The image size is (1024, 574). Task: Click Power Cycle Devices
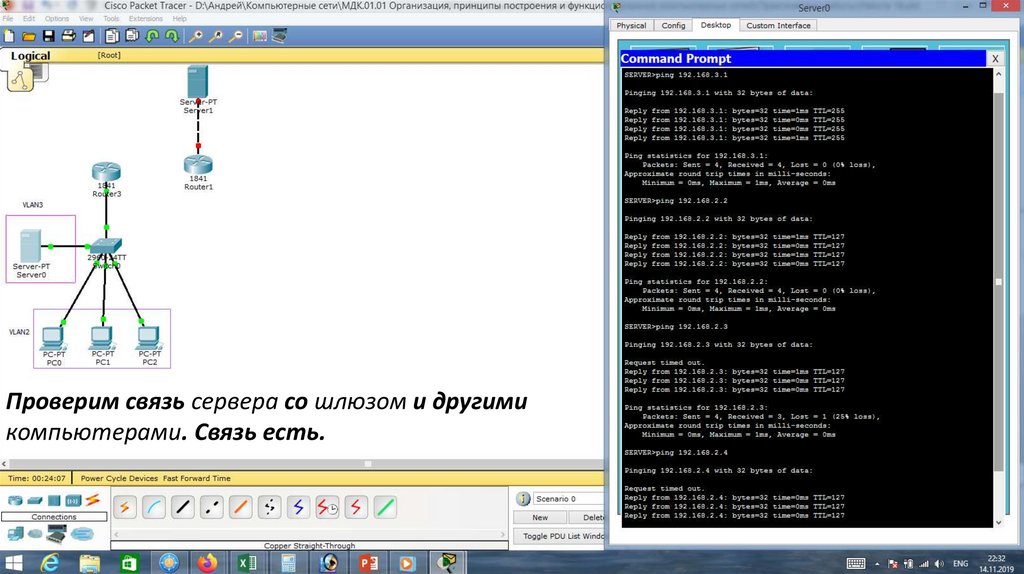(x=120, y=478)
